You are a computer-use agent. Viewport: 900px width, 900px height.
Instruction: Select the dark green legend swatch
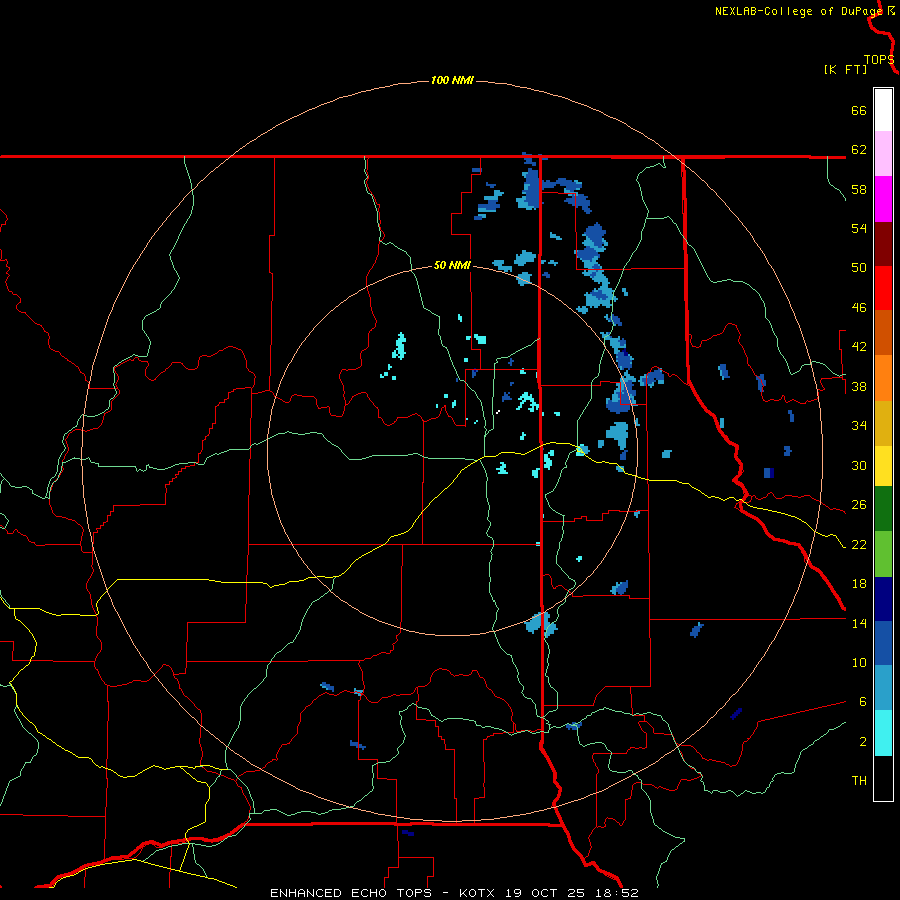[x=883, y=509]
